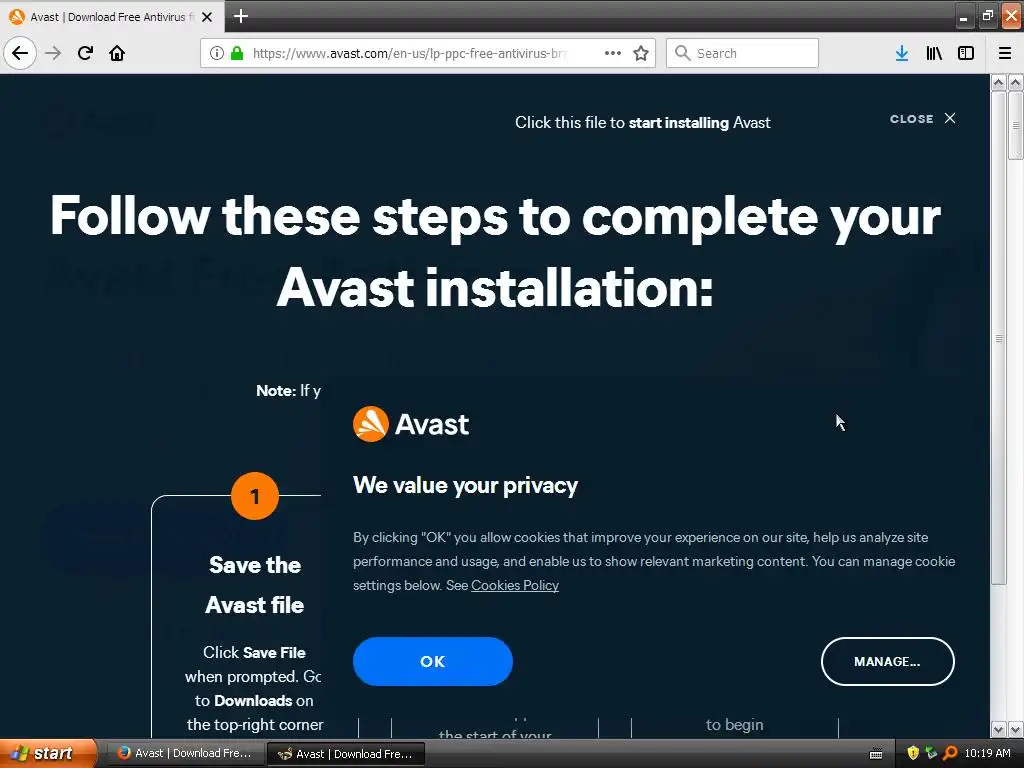Click the site information icon in the address bar
The height and width of the screenshot is (768, 1024).
(x=217, y=53)
